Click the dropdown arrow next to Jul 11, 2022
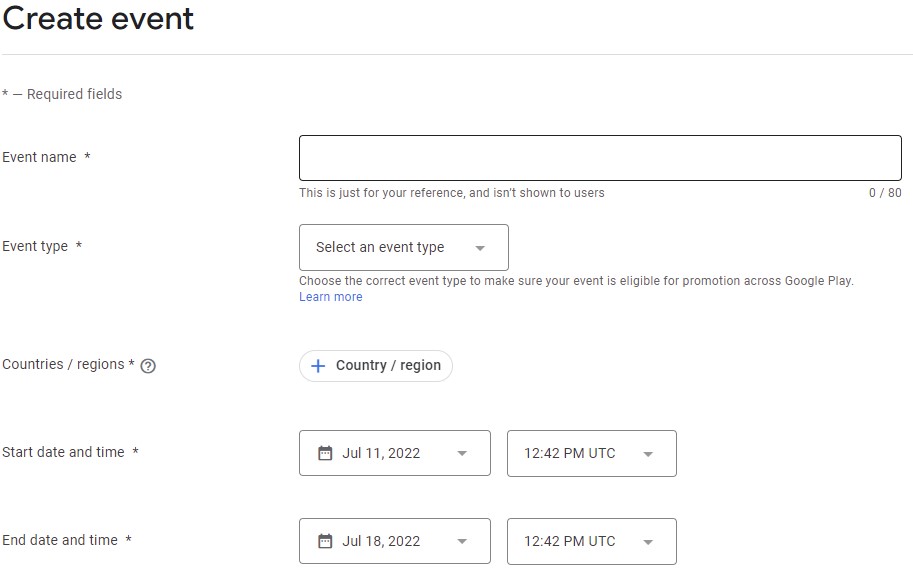The width and height of the screenshot is (913, 581). [463, 452]
